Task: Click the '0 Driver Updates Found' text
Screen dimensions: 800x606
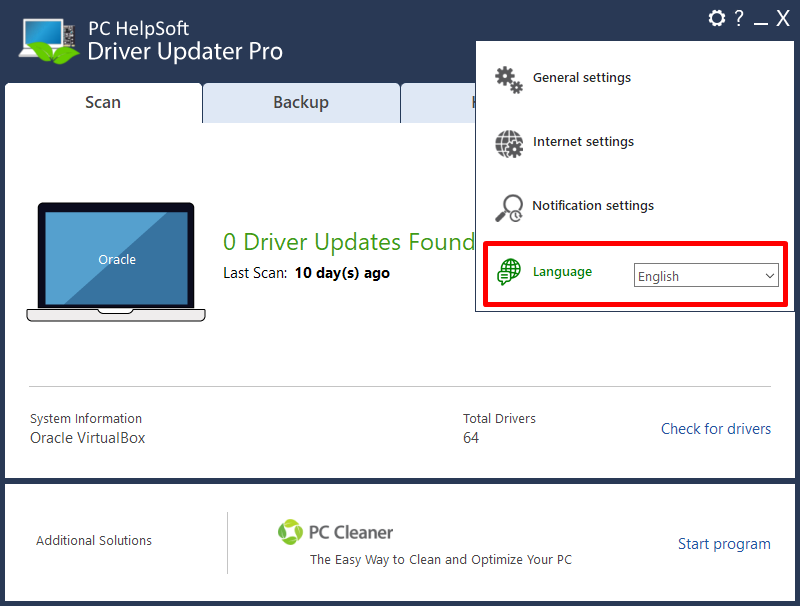Action: point(349,242)
